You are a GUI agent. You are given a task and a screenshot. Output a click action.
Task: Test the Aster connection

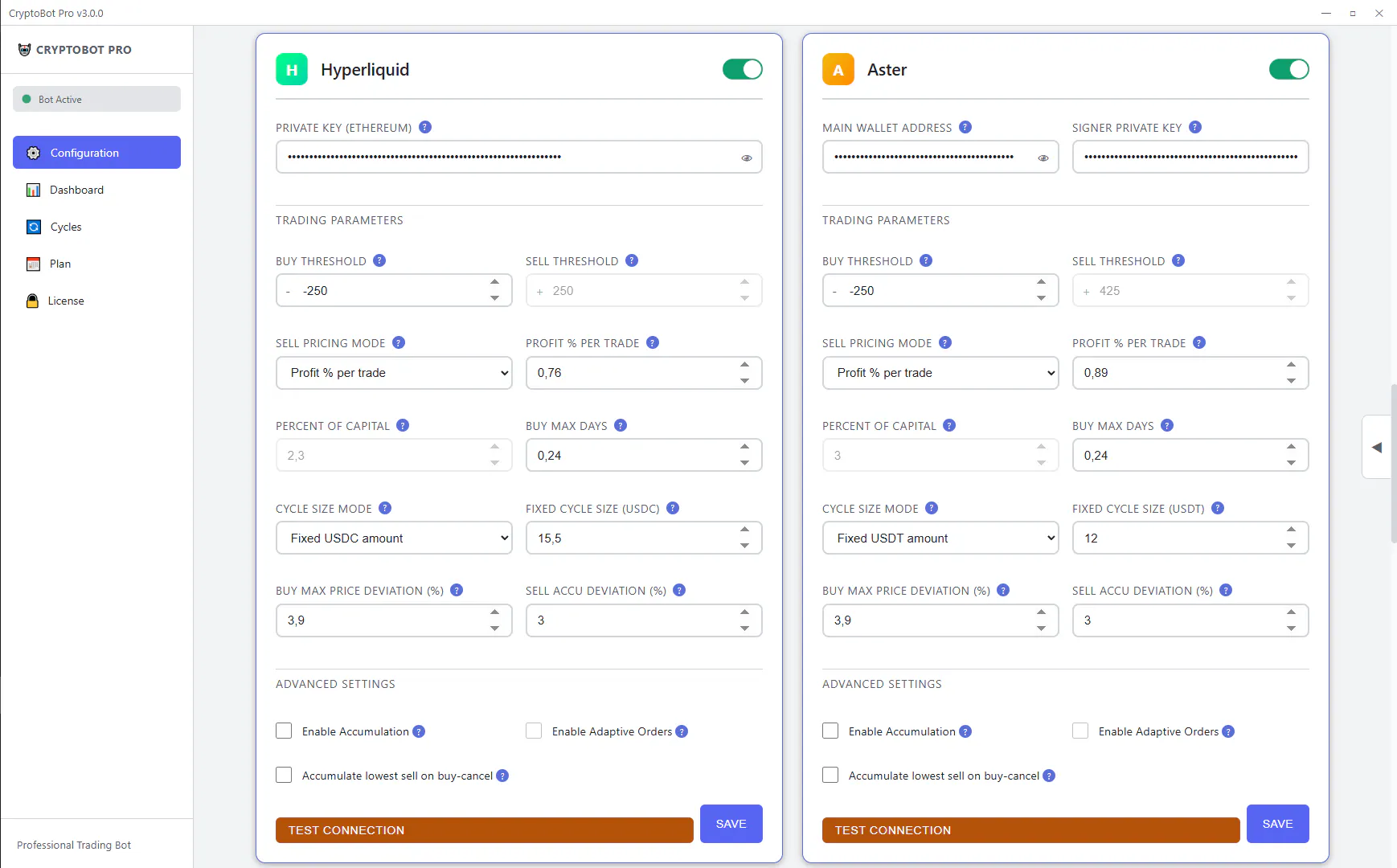(1031, 830)
